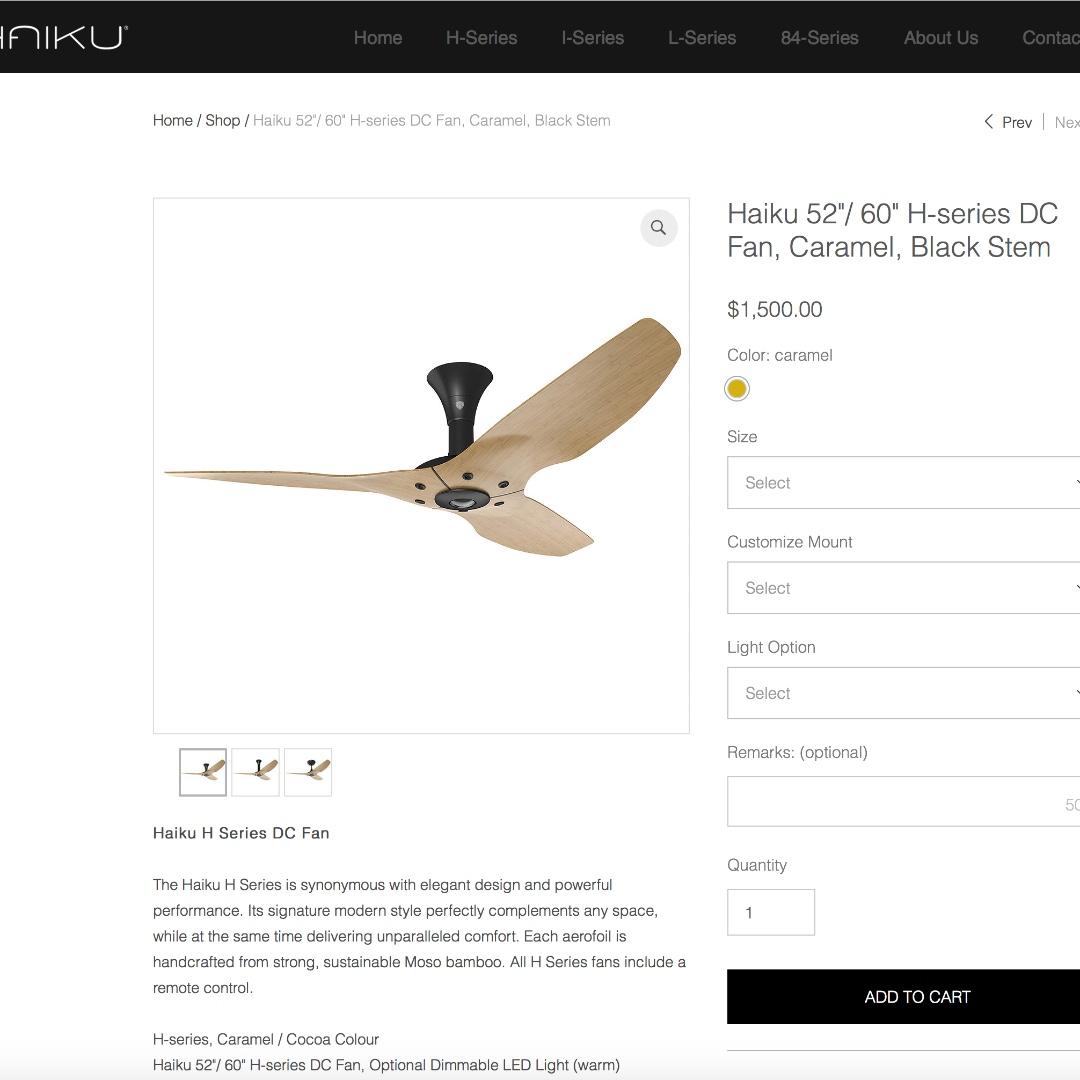Click the Remarks optional text field

(900, 800)
